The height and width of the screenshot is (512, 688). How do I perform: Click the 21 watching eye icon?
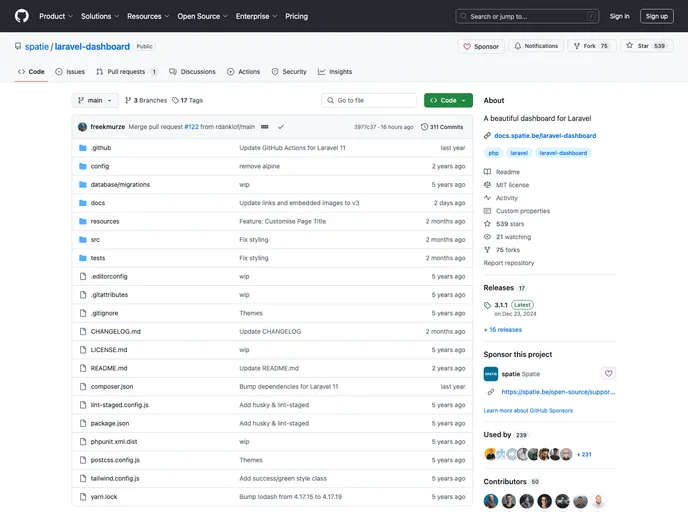pos(487,237)
